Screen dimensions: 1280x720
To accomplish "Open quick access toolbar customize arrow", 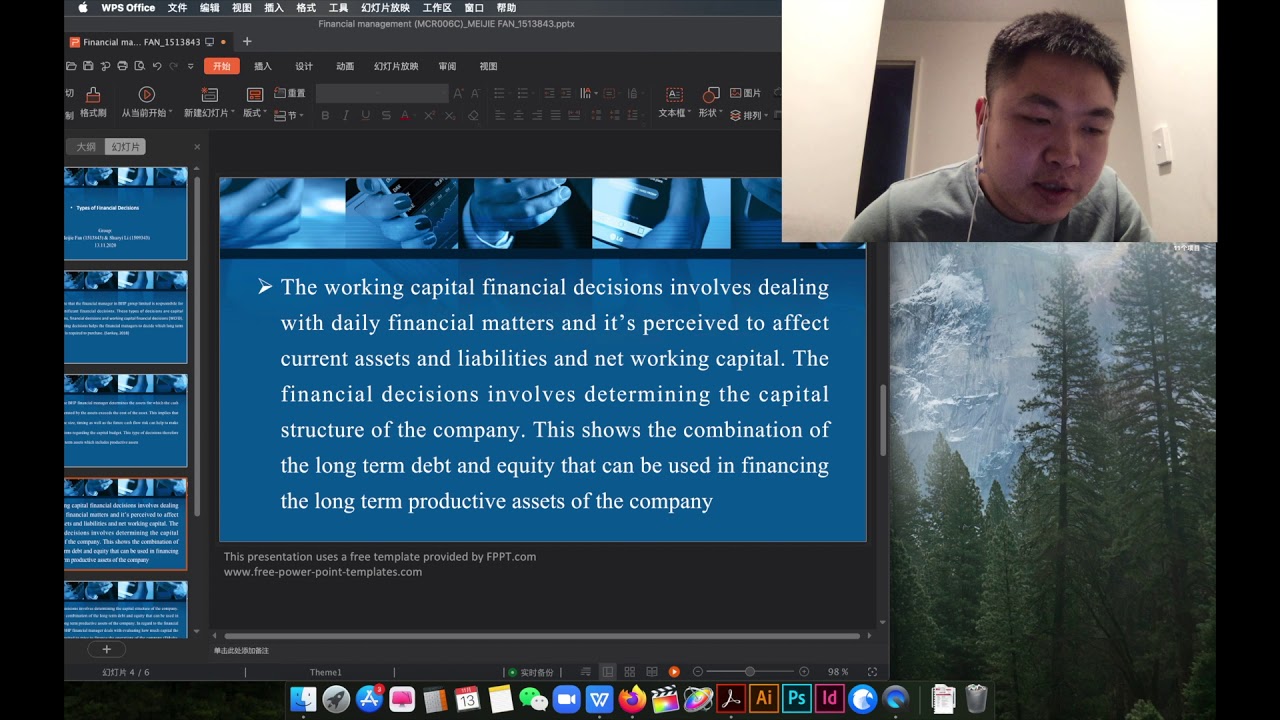I will [191, 66].
